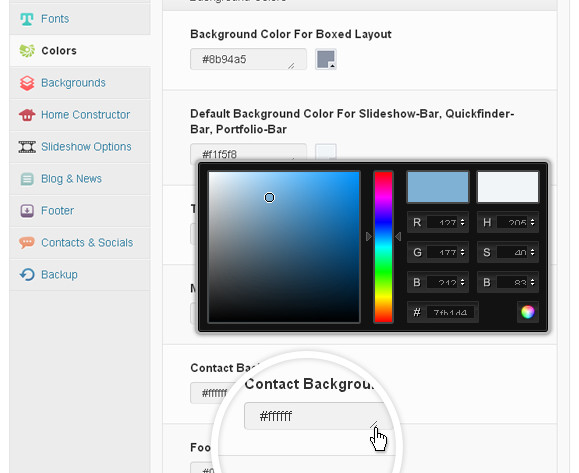The height and width of the screenshot is (473, 579).
Task: Click the #8b94a5 color input field
Action: 248,59
